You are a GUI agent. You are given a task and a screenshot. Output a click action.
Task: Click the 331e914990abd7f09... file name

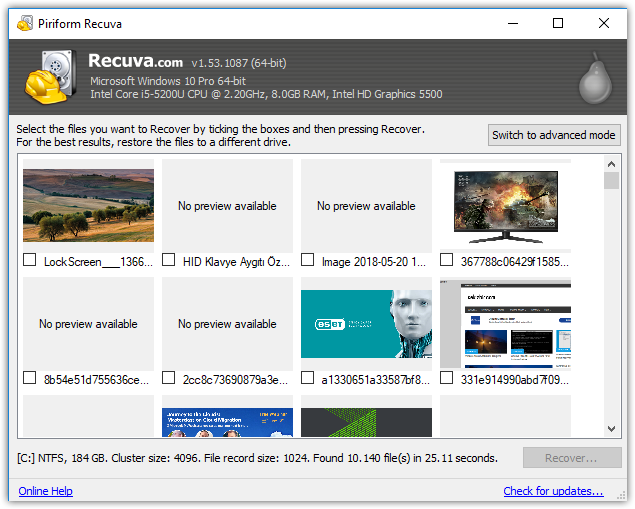click(515, 380)
